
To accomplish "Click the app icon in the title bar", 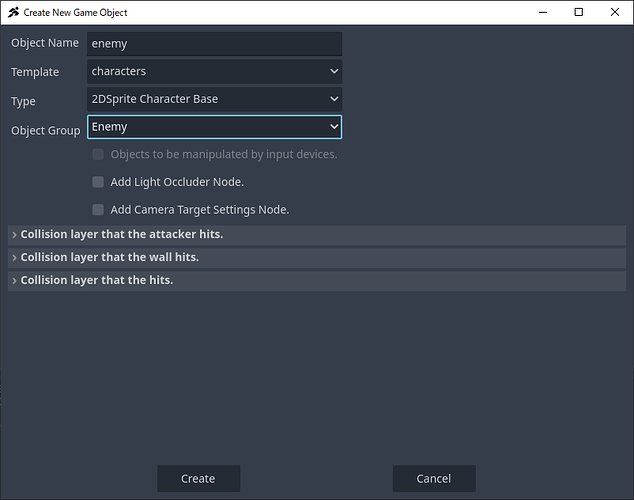I will click(13, 12).
